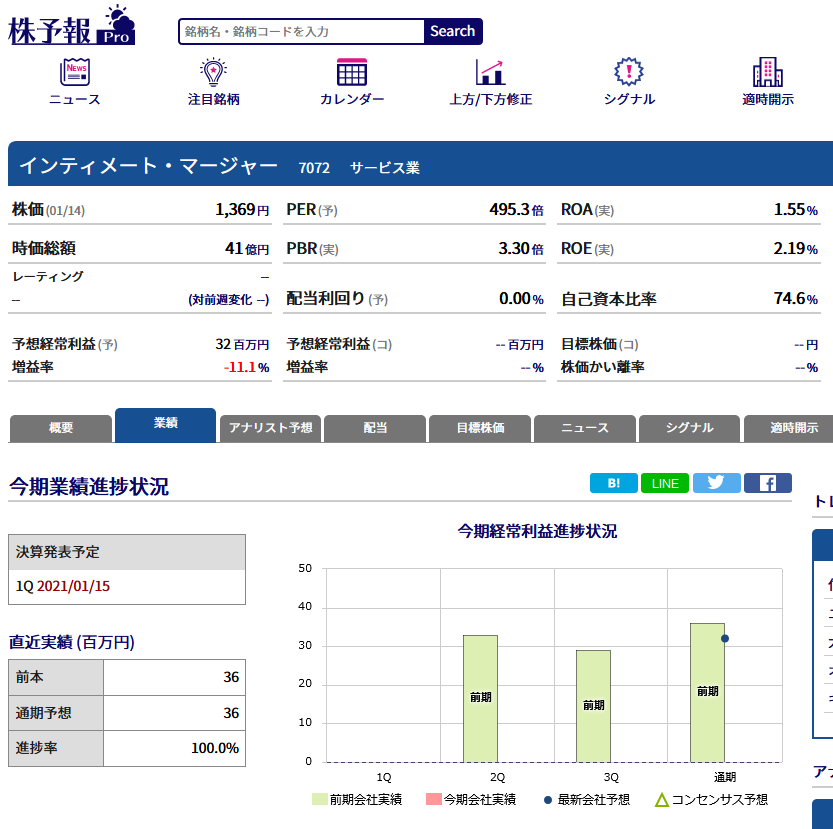The image size is (833, 829).
Task: Share on Twitter bird icon
Action: click(716, 483)
